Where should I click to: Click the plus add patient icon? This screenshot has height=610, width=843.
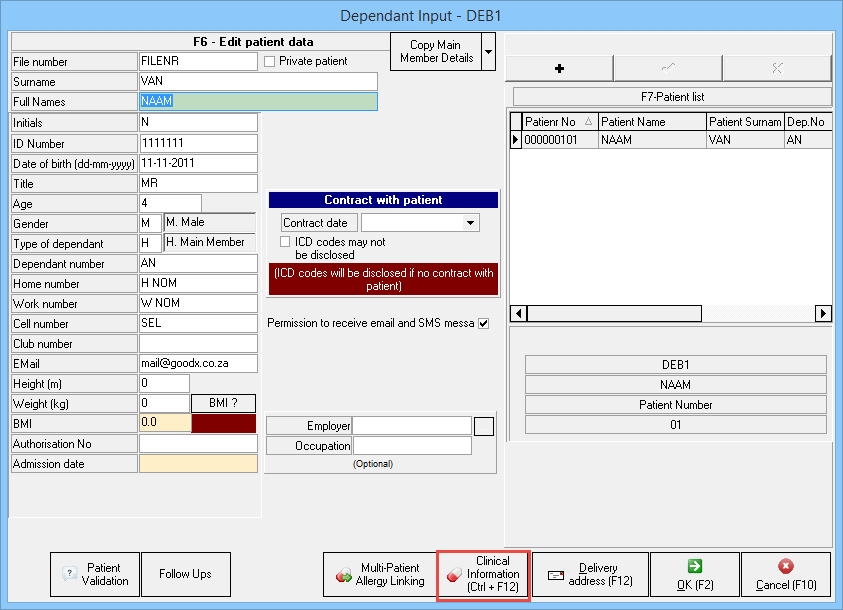coord(559,68)
